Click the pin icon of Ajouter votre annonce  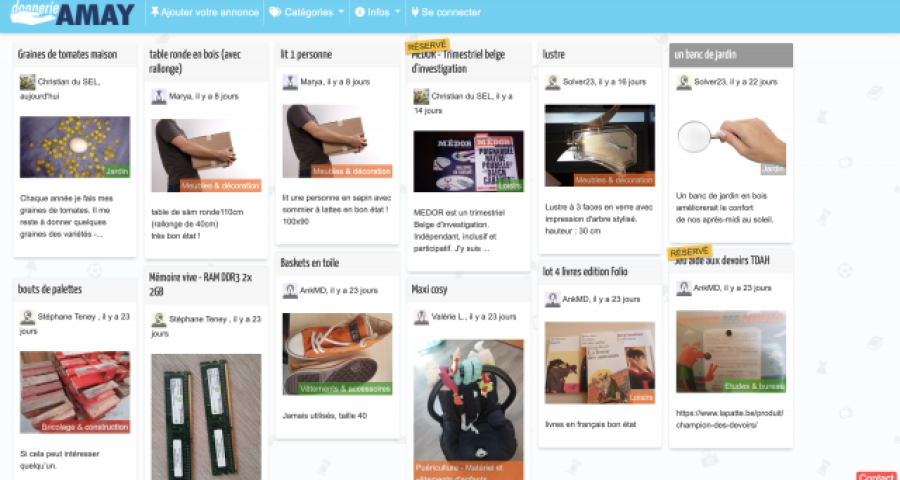155,12
